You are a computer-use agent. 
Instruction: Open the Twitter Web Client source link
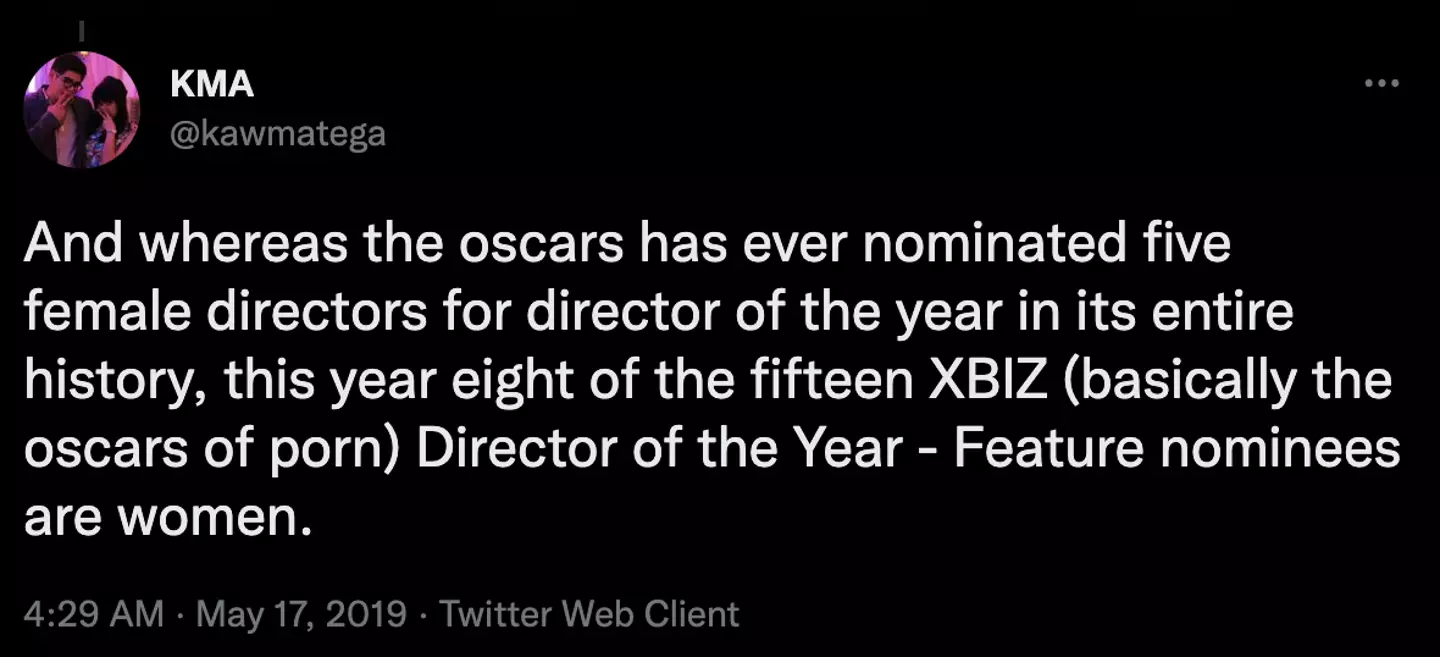click(x=590, y=613)
